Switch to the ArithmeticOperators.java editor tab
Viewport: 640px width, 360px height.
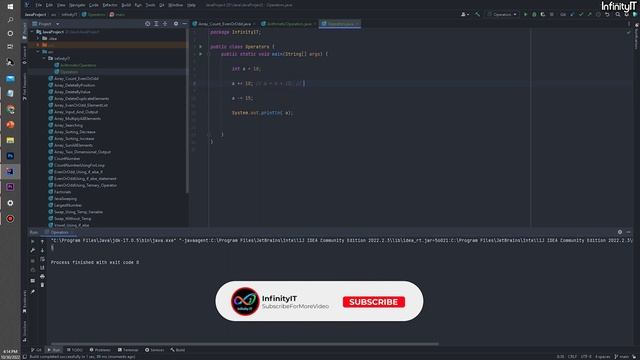289,24
